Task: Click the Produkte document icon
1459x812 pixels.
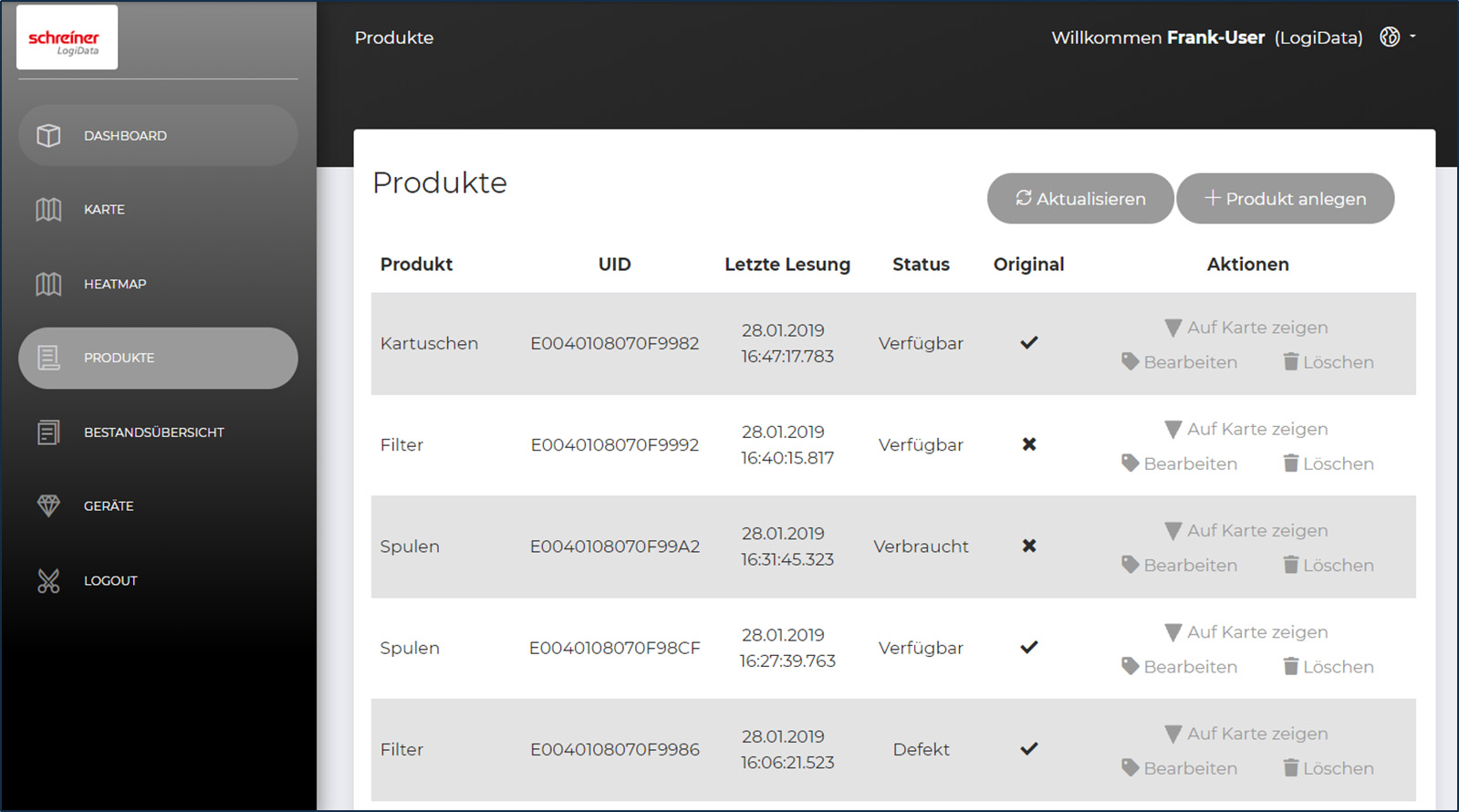Action: click(48, 359)
